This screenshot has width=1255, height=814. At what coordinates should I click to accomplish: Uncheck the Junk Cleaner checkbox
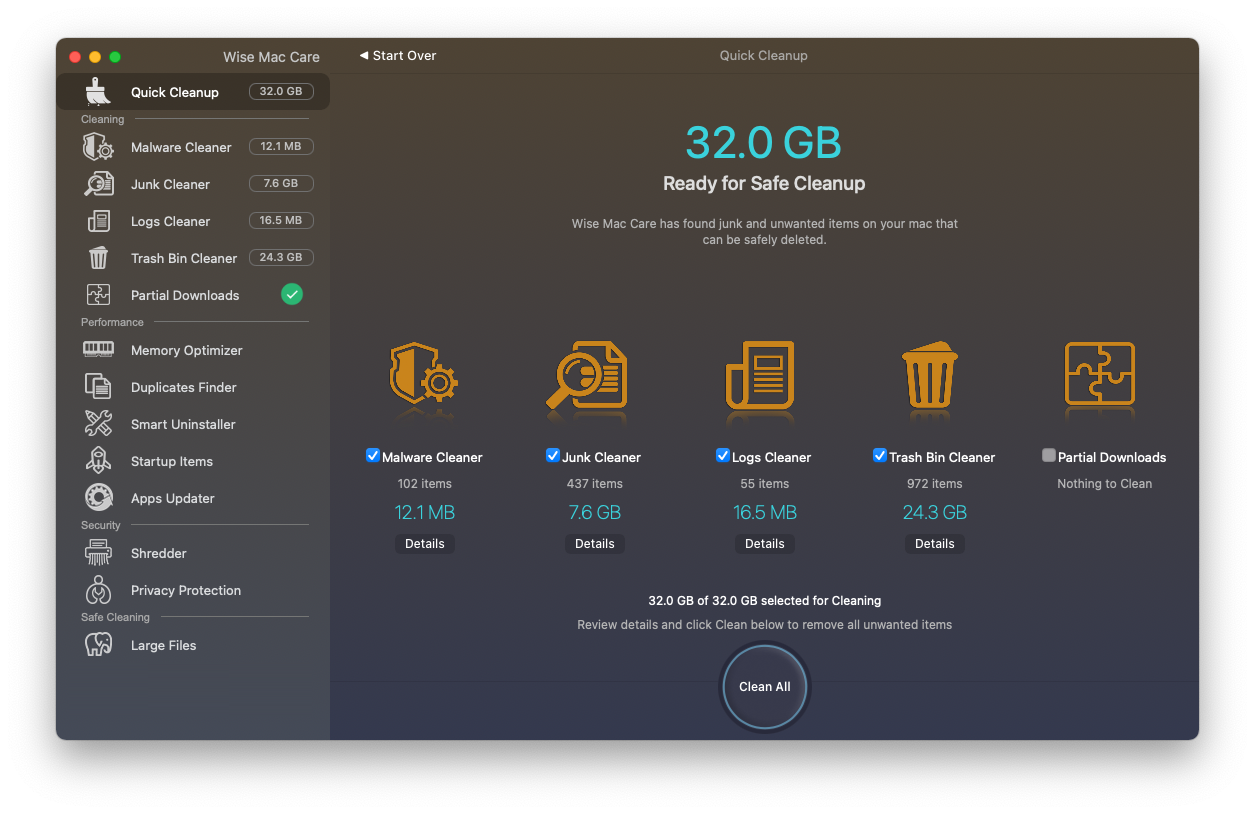(x=553, y=456)
